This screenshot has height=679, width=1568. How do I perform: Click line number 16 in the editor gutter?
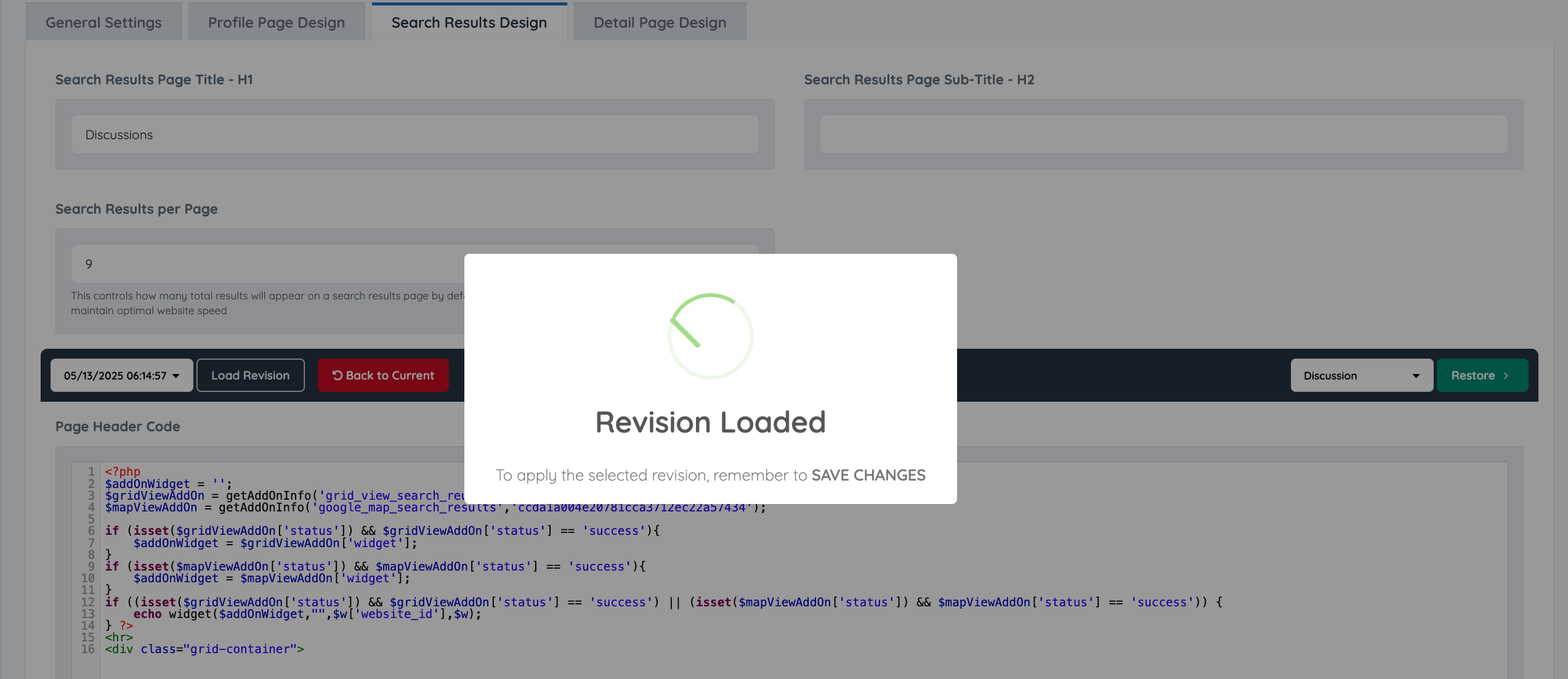tap(88, 649)
